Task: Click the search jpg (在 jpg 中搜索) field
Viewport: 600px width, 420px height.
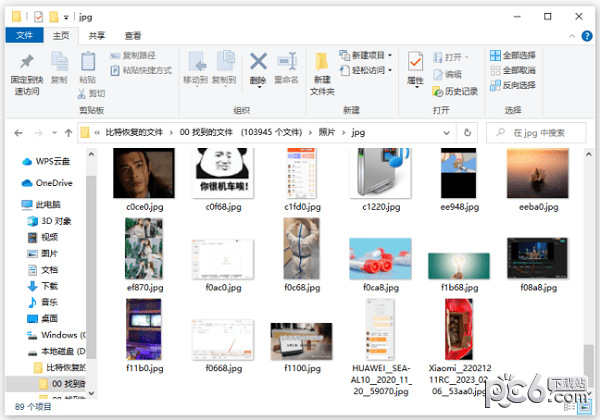Action: pos(536,133)
